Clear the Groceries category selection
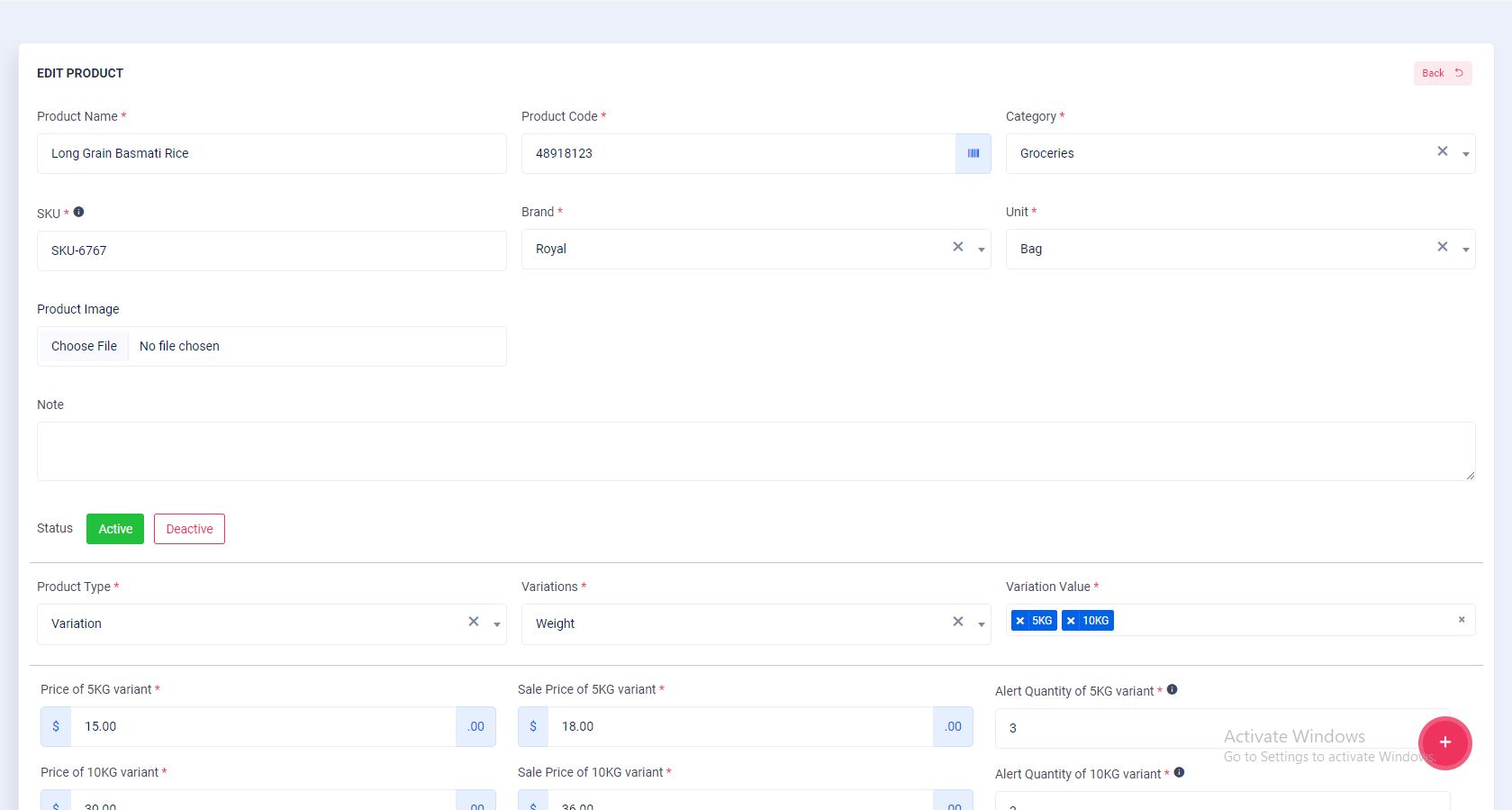The image size is (1512, 810). click(1442, 151)
